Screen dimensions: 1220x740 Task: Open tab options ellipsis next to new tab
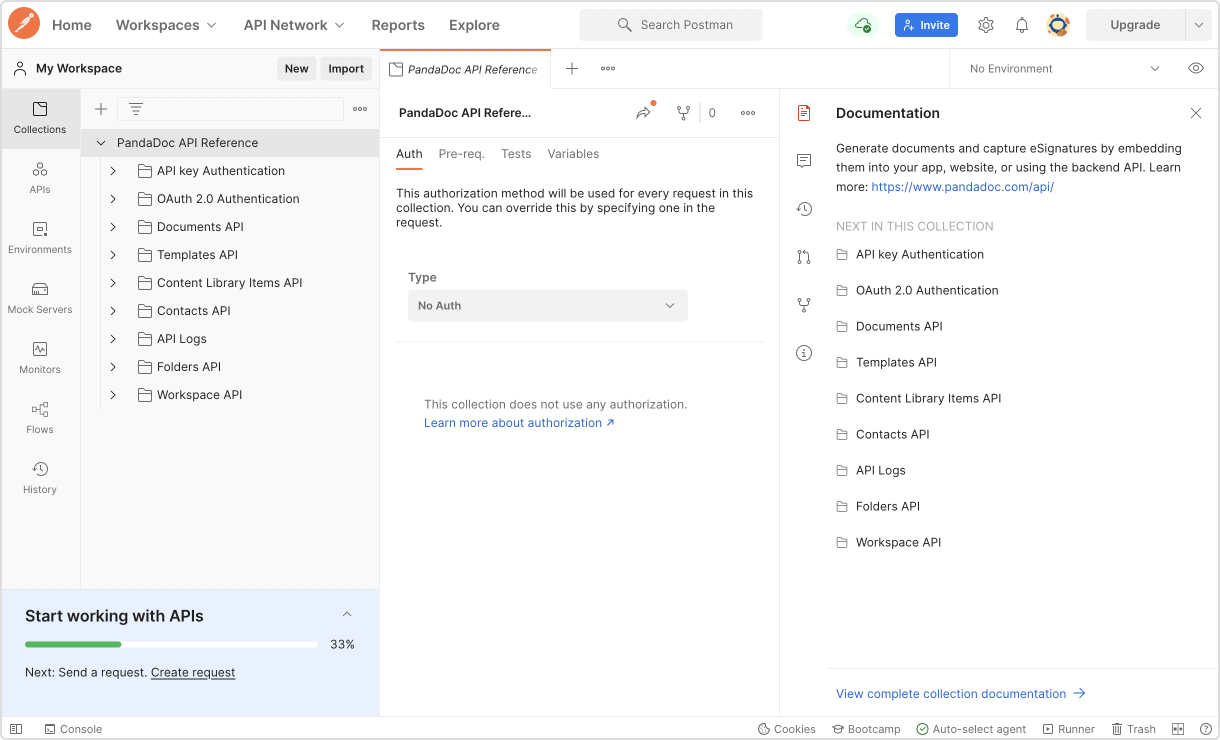coord(608,69)
